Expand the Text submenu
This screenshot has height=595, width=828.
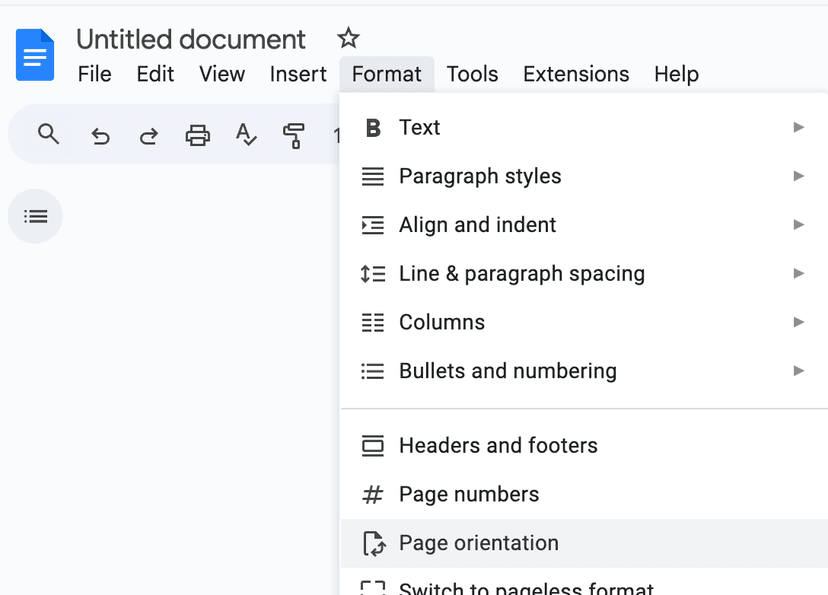(419, 127)
